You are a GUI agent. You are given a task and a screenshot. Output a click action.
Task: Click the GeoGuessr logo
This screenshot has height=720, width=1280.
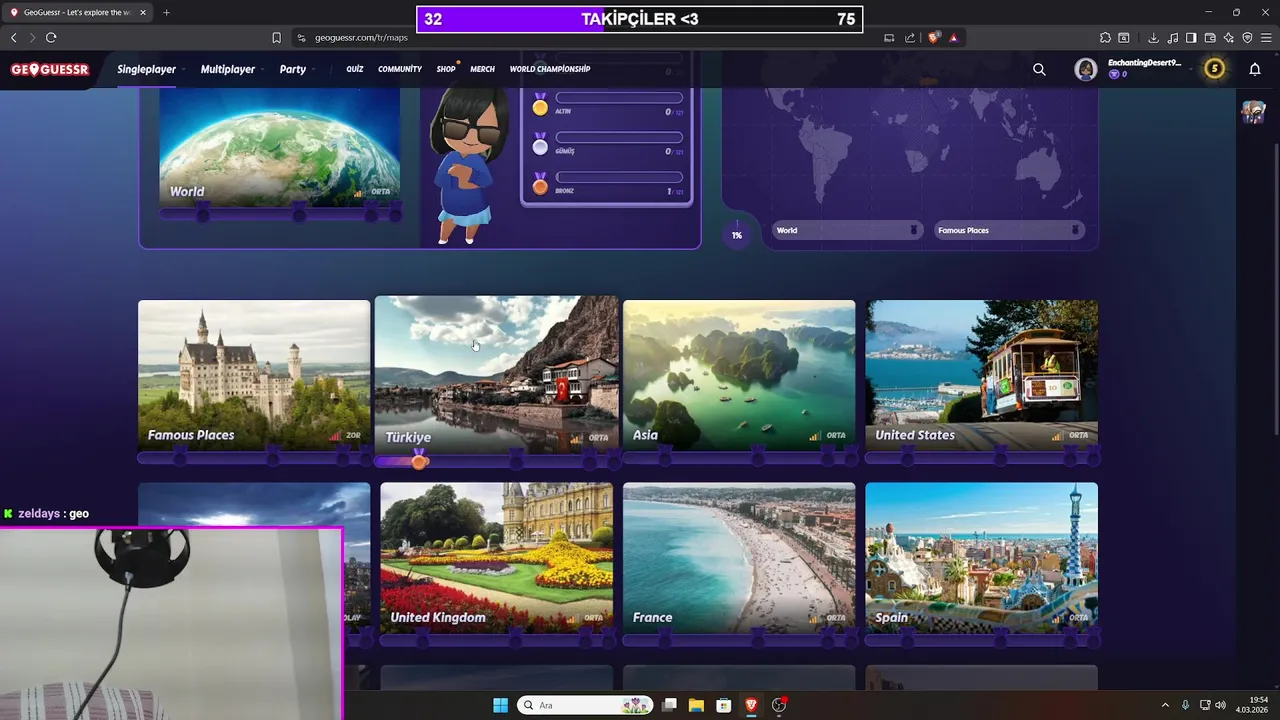(50, 69)
